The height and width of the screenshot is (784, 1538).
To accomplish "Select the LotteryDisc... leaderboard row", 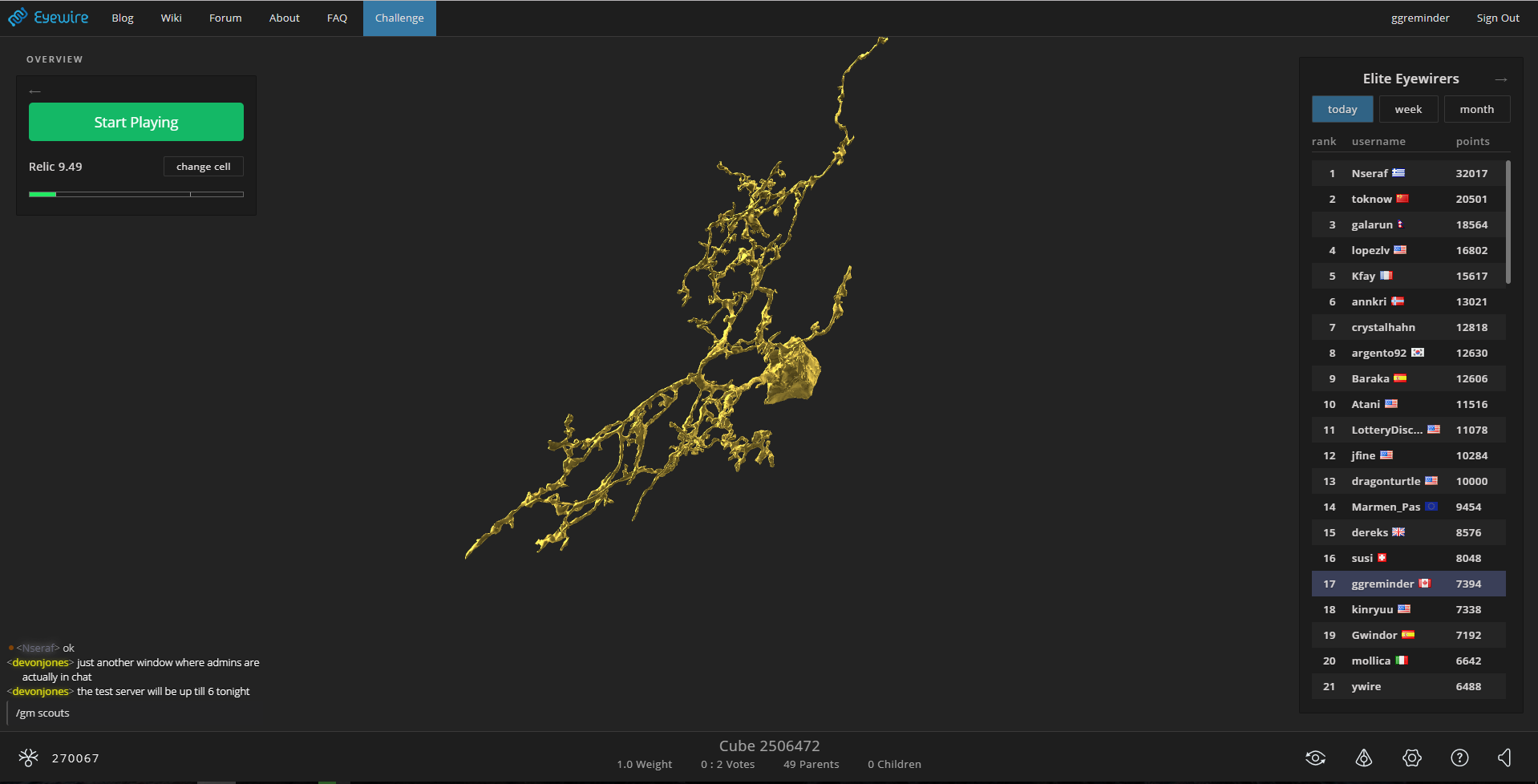I will point(1409,430).
